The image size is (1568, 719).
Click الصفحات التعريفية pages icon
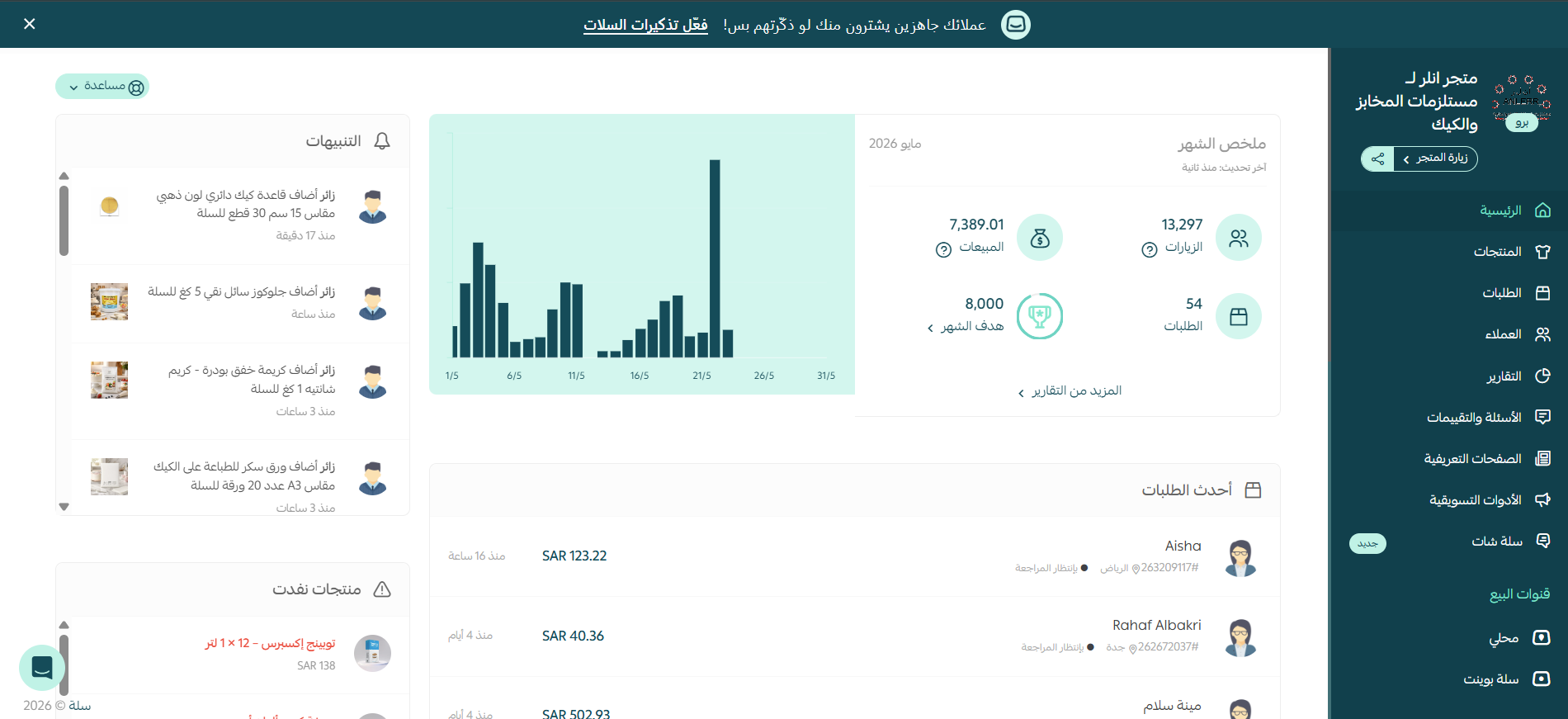coord(1542,458)
